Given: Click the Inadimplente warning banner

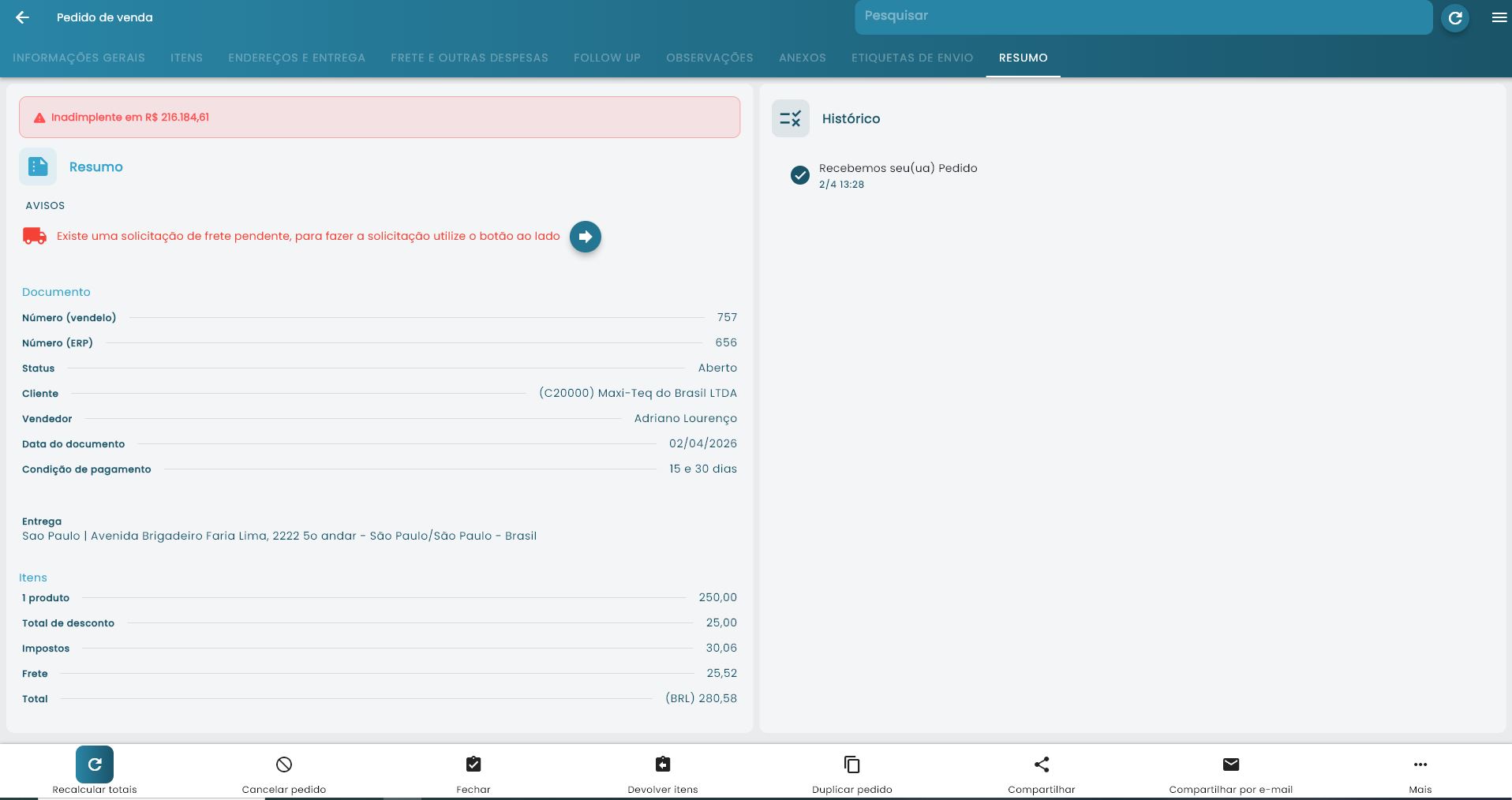Looking at the screenshot, I should click(x=379, y=118).
